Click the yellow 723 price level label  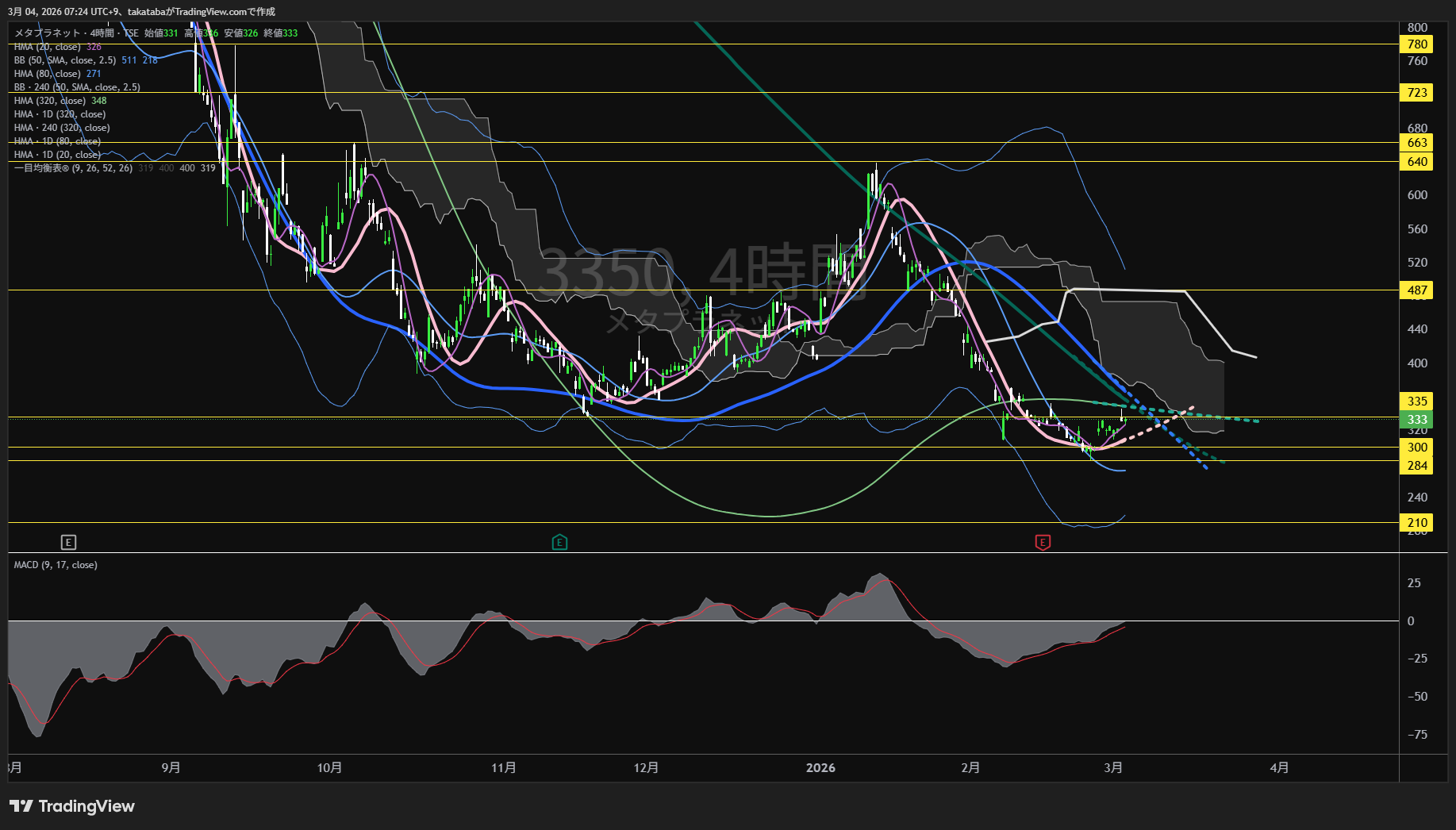(1417, 93)
